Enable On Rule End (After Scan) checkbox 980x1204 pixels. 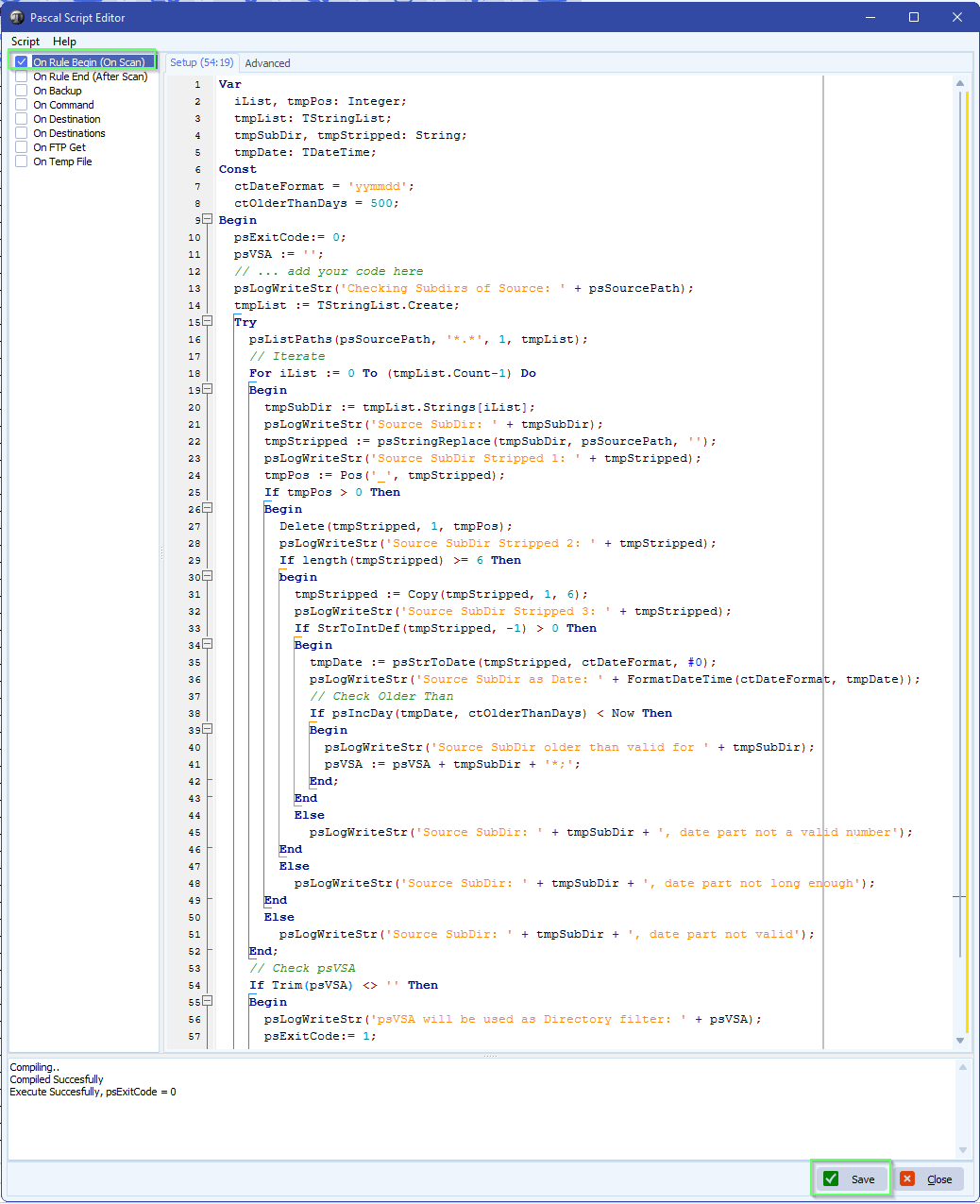(21, 76)
